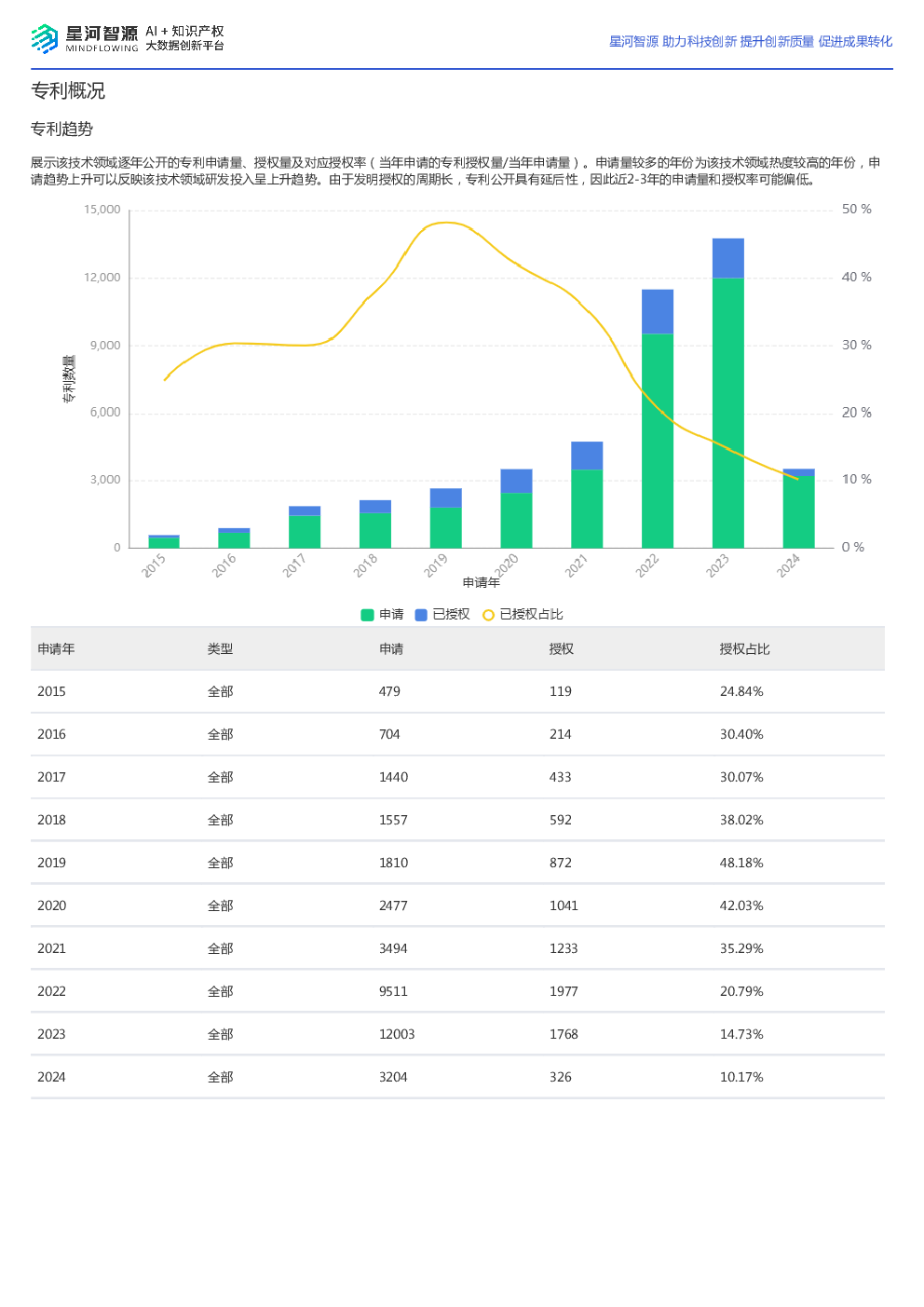Click the 2015 x-axis label

(x=154, y=565)
